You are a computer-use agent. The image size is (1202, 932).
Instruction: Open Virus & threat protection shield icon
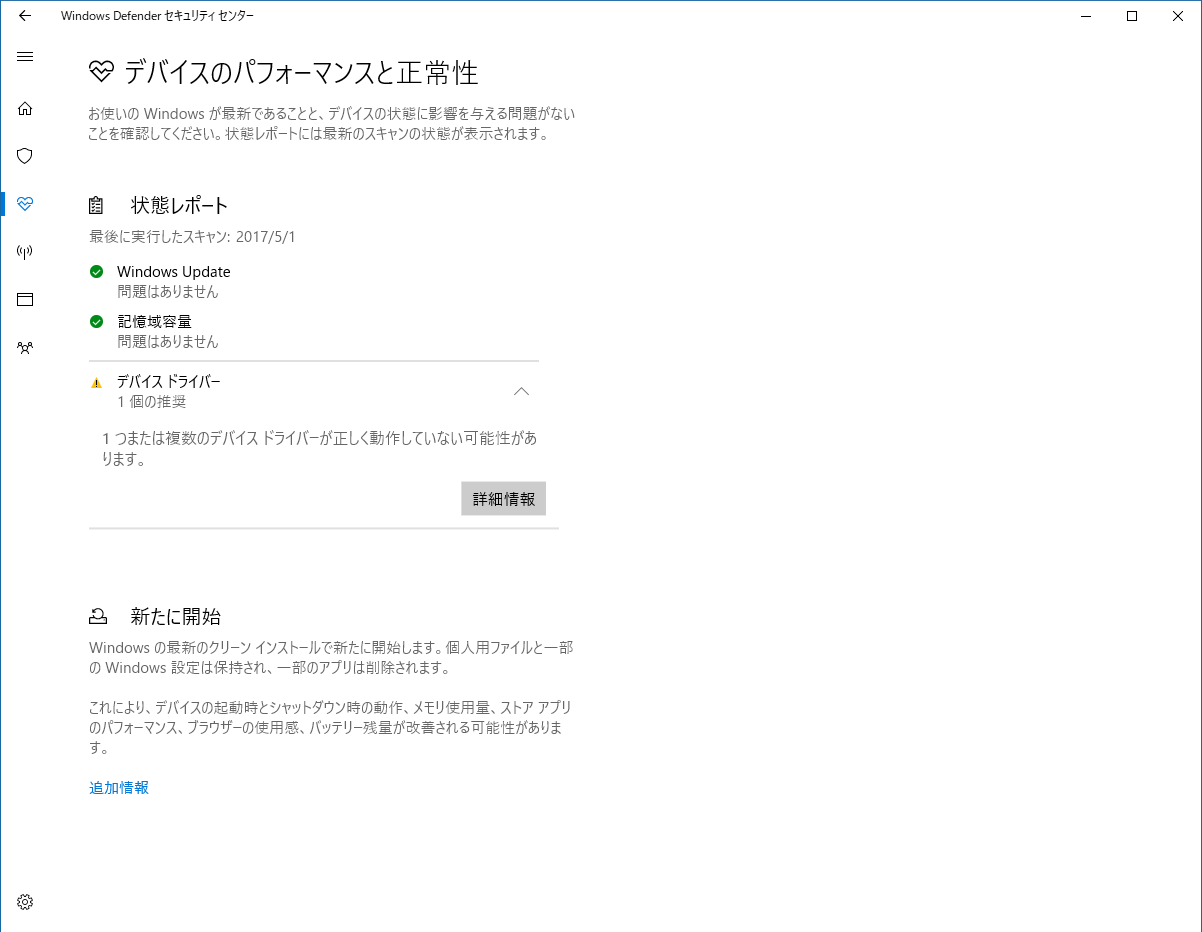tap(25, 156)
